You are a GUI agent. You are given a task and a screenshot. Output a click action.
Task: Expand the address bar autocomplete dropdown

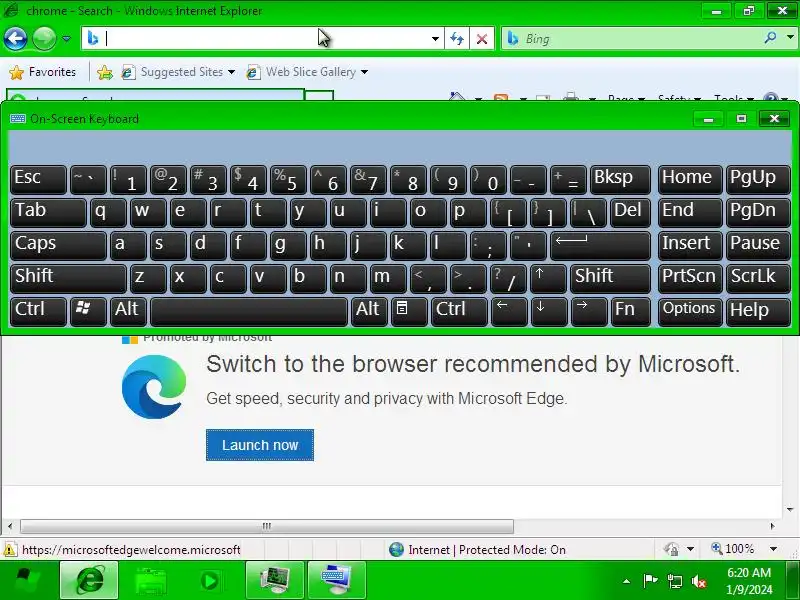point(435,39)
